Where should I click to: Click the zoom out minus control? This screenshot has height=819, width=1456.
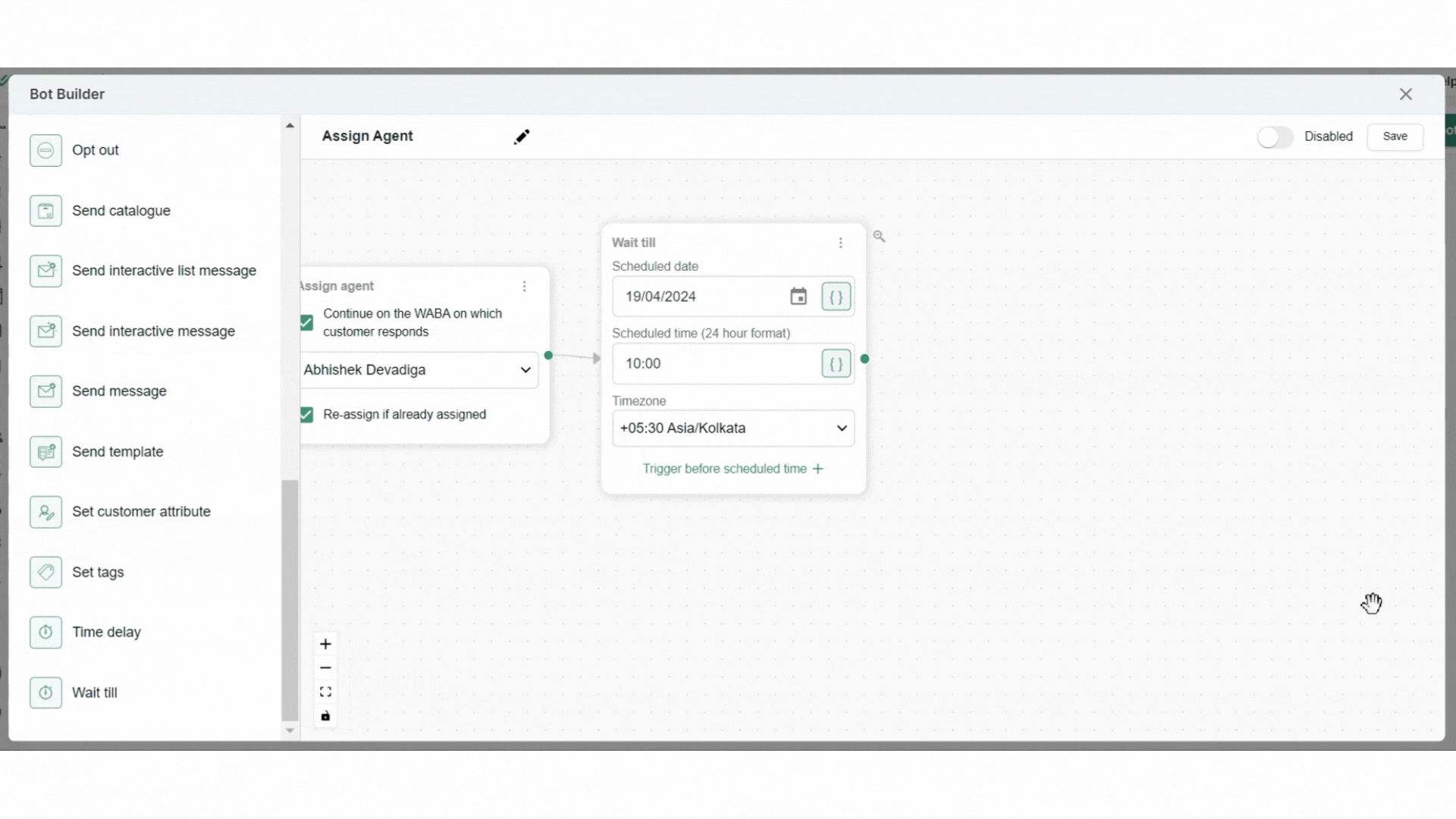click(x=325, y=668)
